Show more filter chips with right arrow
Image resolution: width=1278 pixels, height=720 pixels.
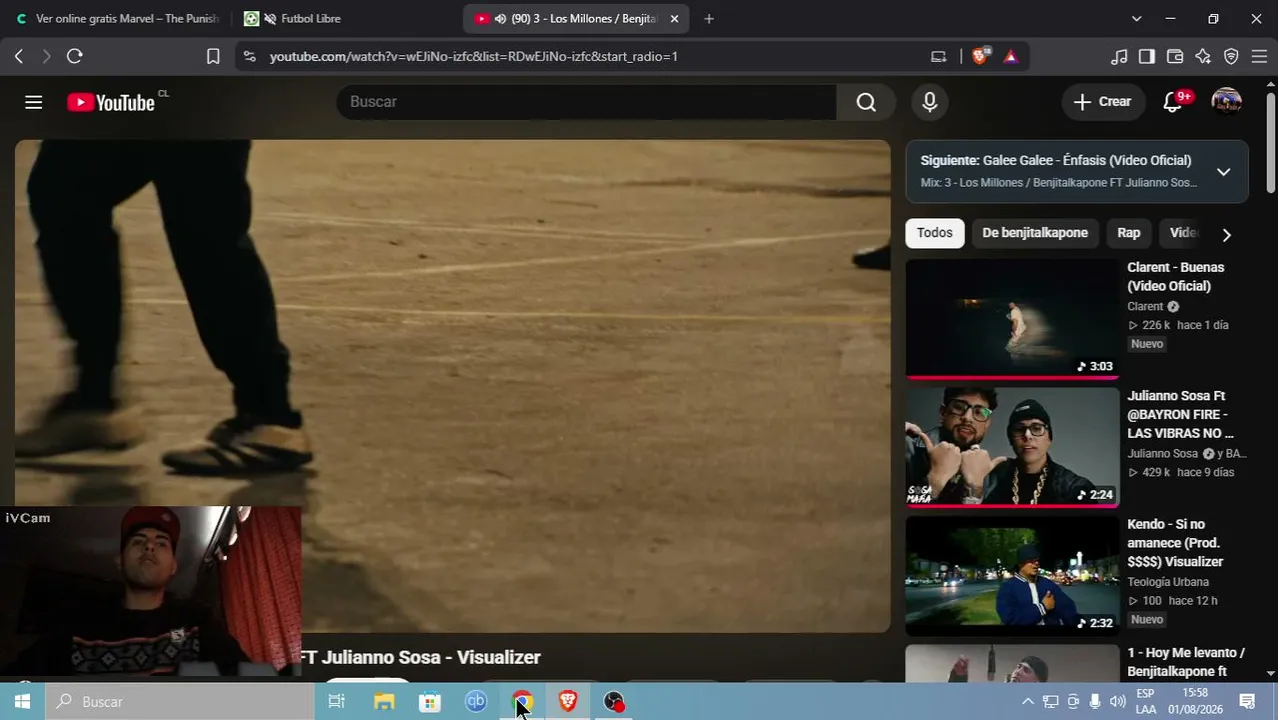1226,234
